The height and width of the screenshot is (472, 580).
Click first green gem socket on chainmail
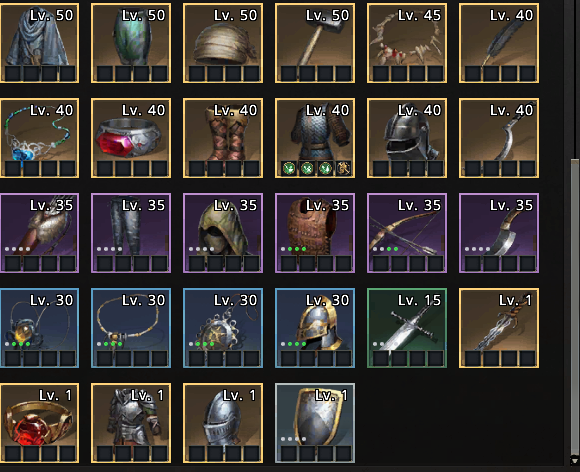click(289, 168)
